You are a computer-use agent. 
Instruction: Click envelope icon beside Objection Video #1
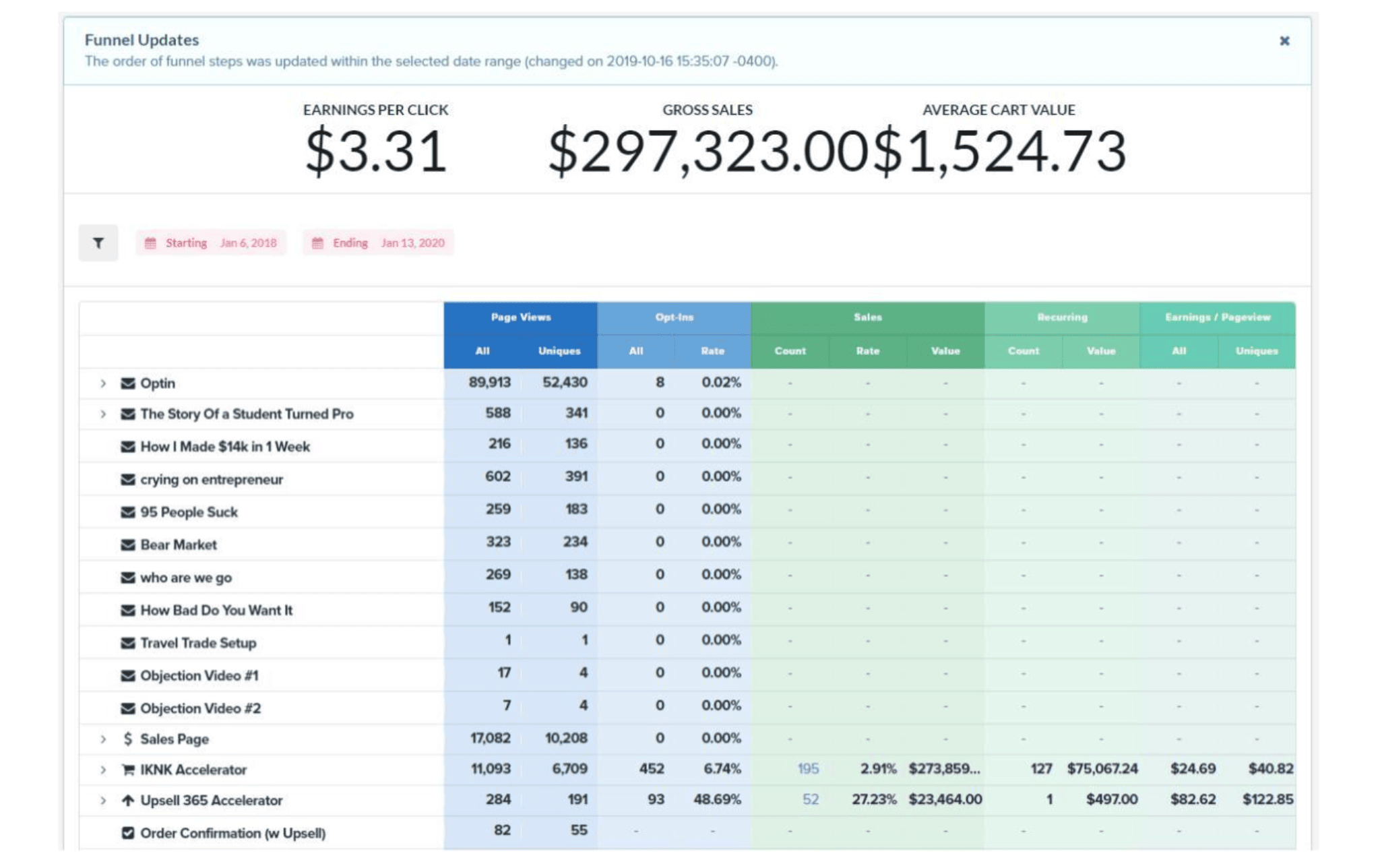(127, 676)
